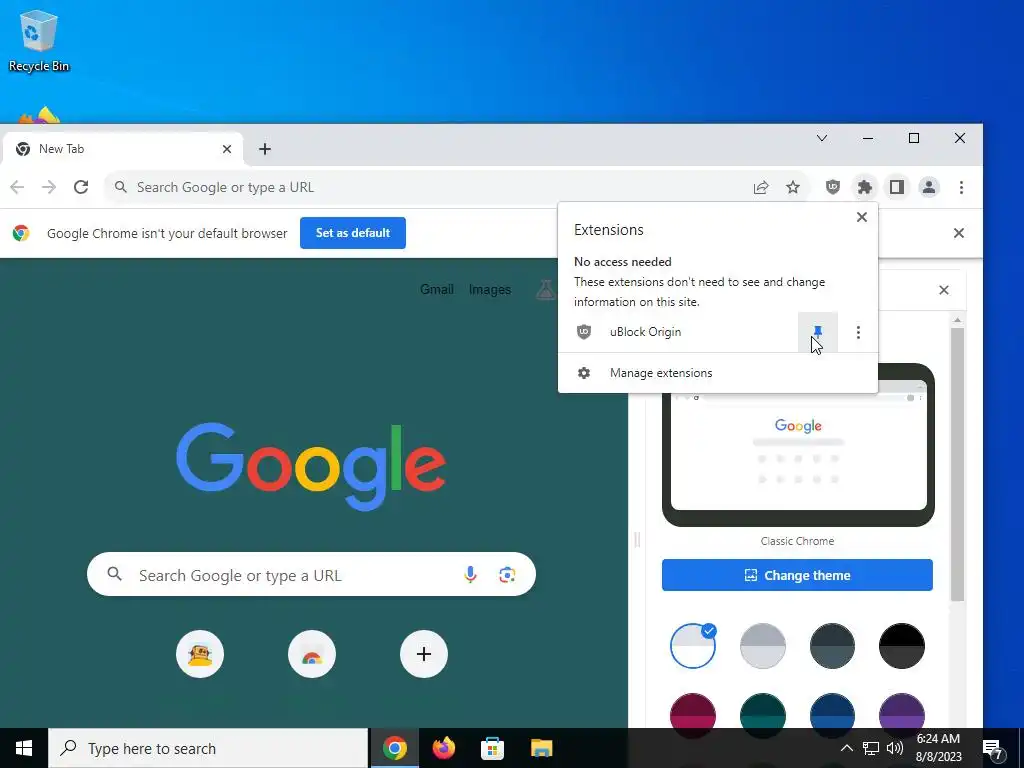
Task: Select the maroon color swatch
Action: [693, 711]
